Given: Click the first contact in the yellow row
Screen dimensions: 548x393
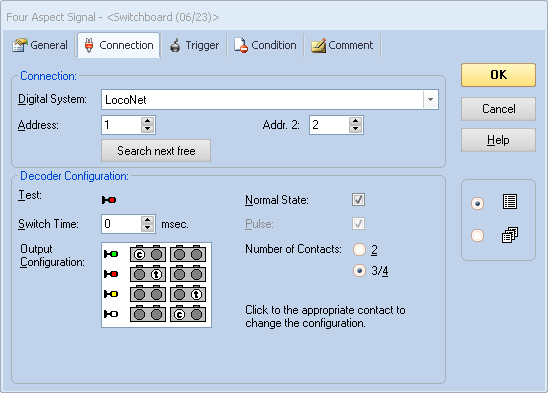Looking at the screenshot, I should pos(139,295).
